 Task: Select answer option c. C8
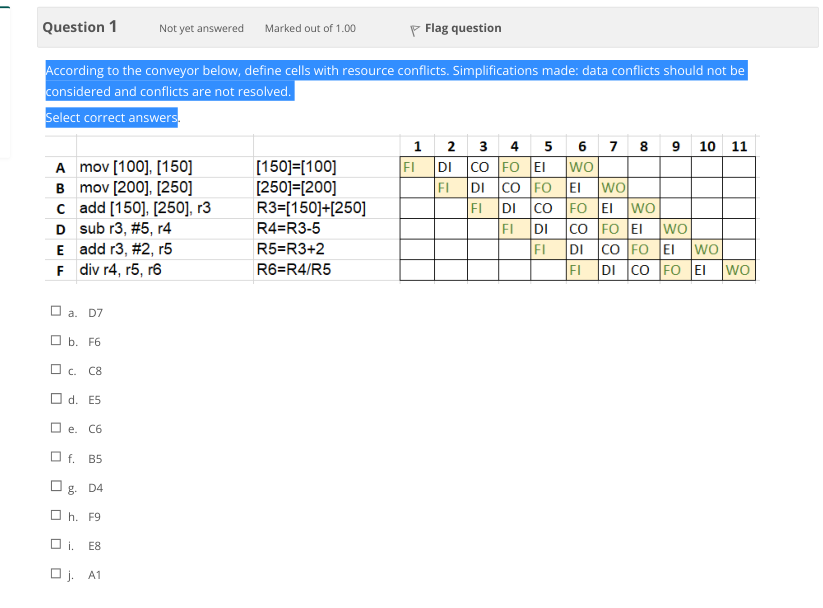tap(56, 368)
